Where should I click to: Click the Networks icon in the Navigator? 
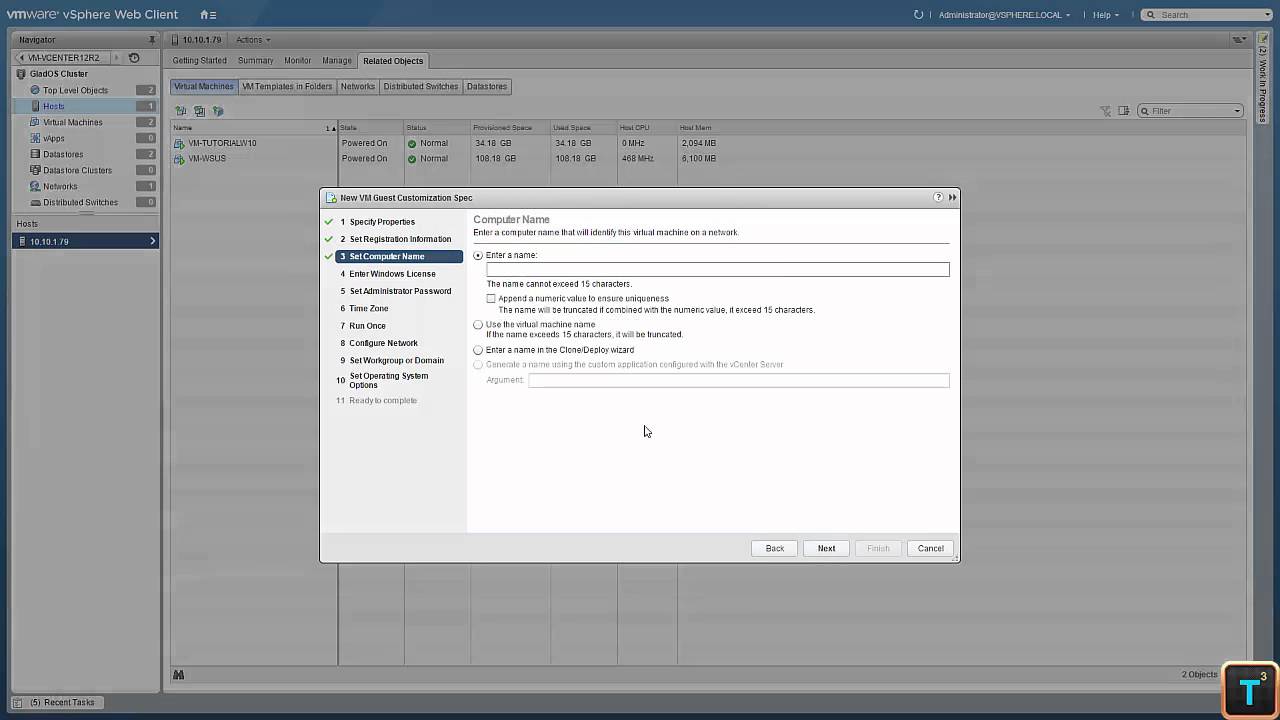[35, 186]
